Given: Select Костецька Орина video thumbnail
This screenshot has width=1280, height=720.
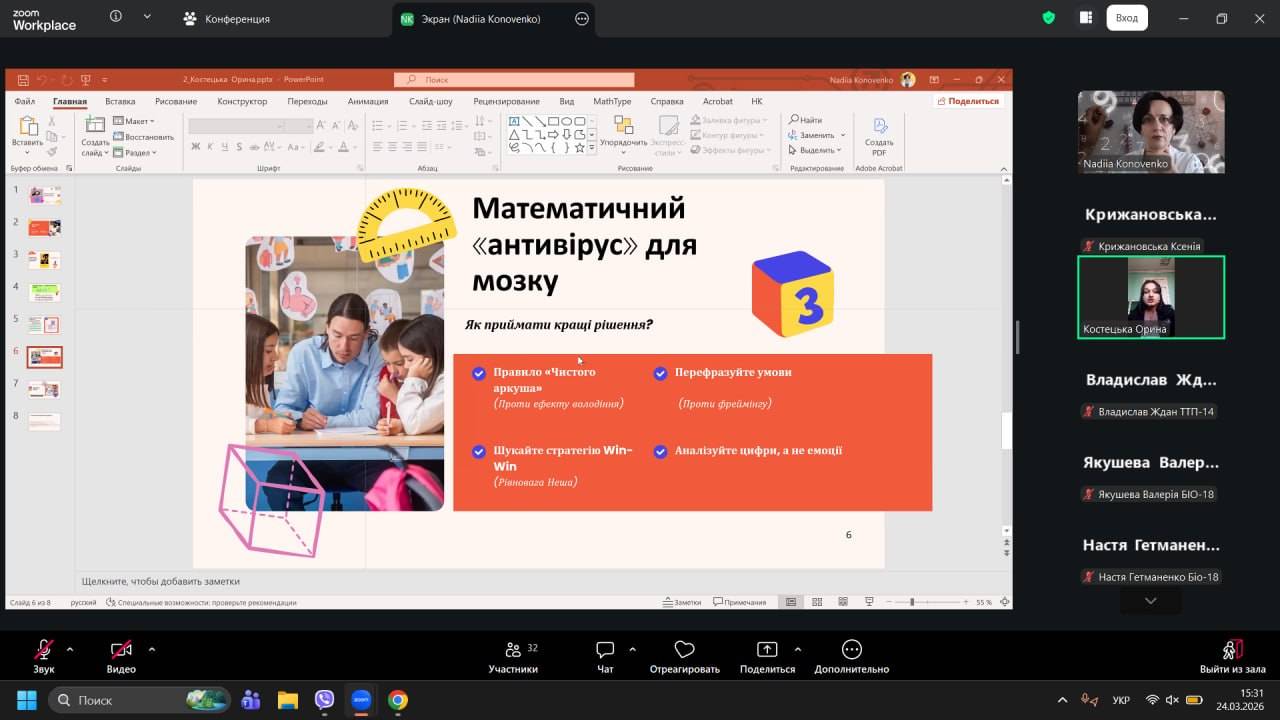Looking at the screenshot, I should [1150, 297].
